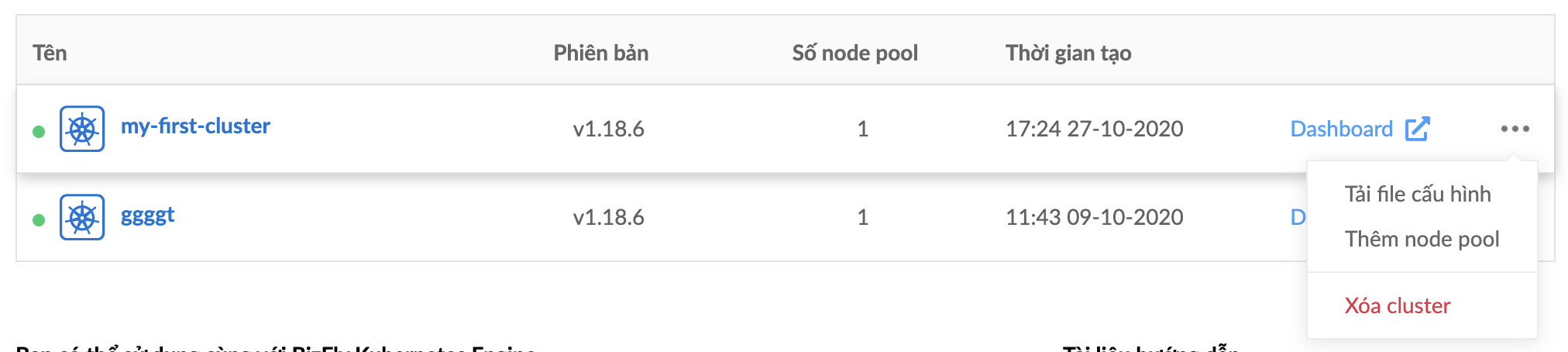This screenshot has height=352, width=1568.
Task: Toggle the three-dots menu for my-first-cluster
Action: [x=1515, y=129]
